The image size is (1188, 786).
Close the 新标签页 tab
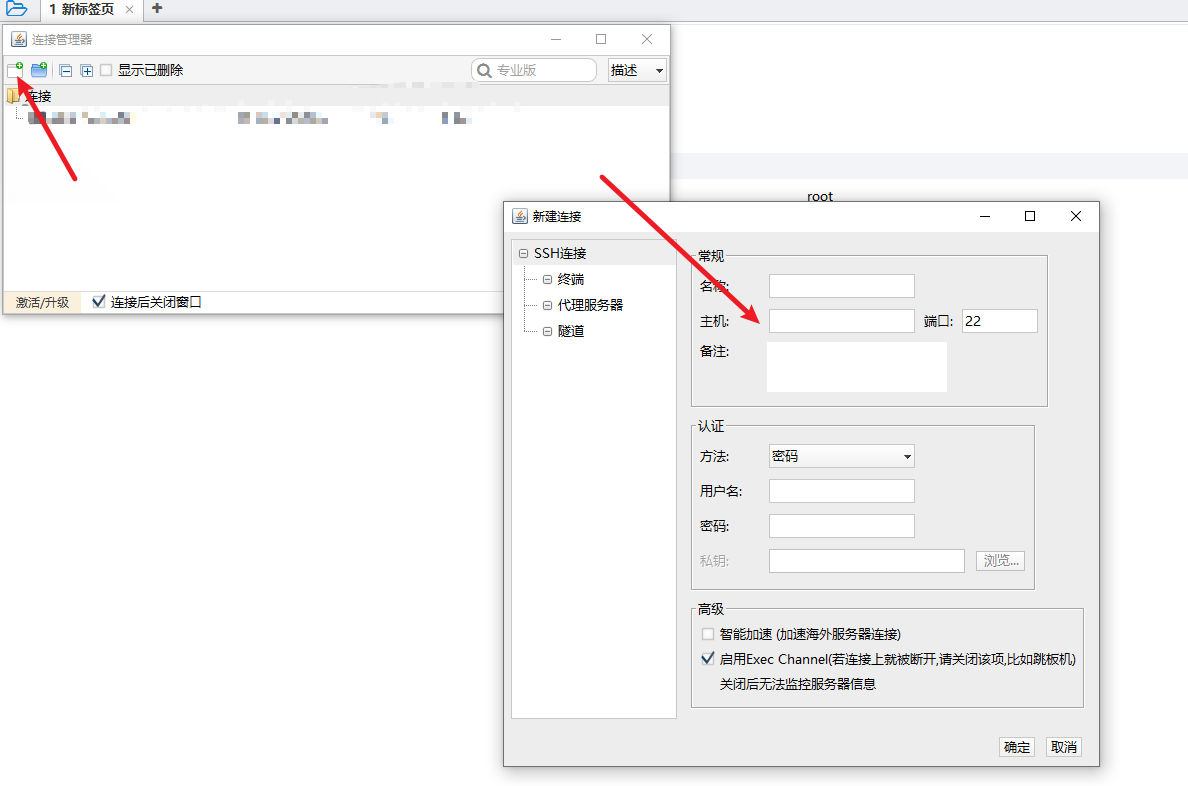point(129,10)
